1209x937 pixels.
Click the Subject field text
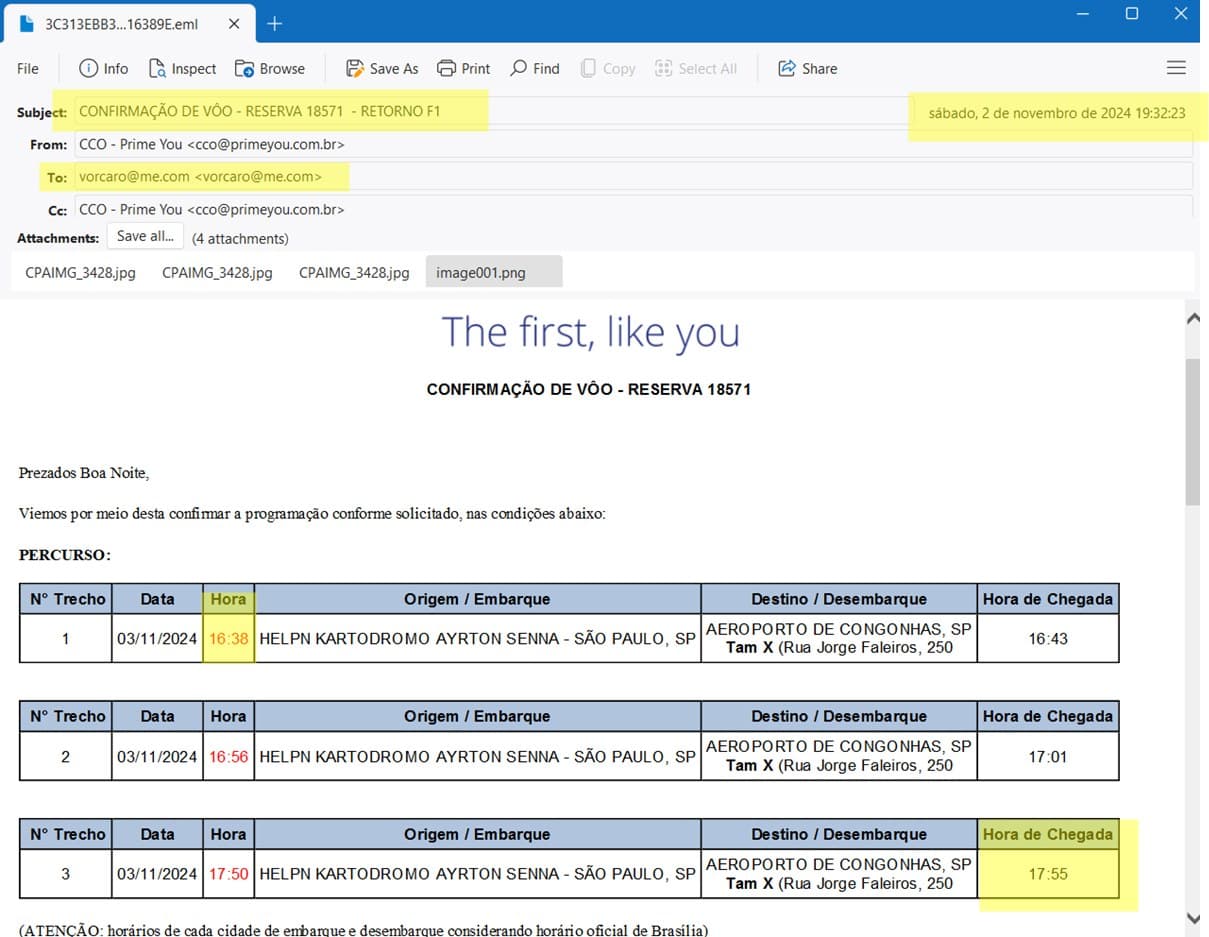click(260, 111)
